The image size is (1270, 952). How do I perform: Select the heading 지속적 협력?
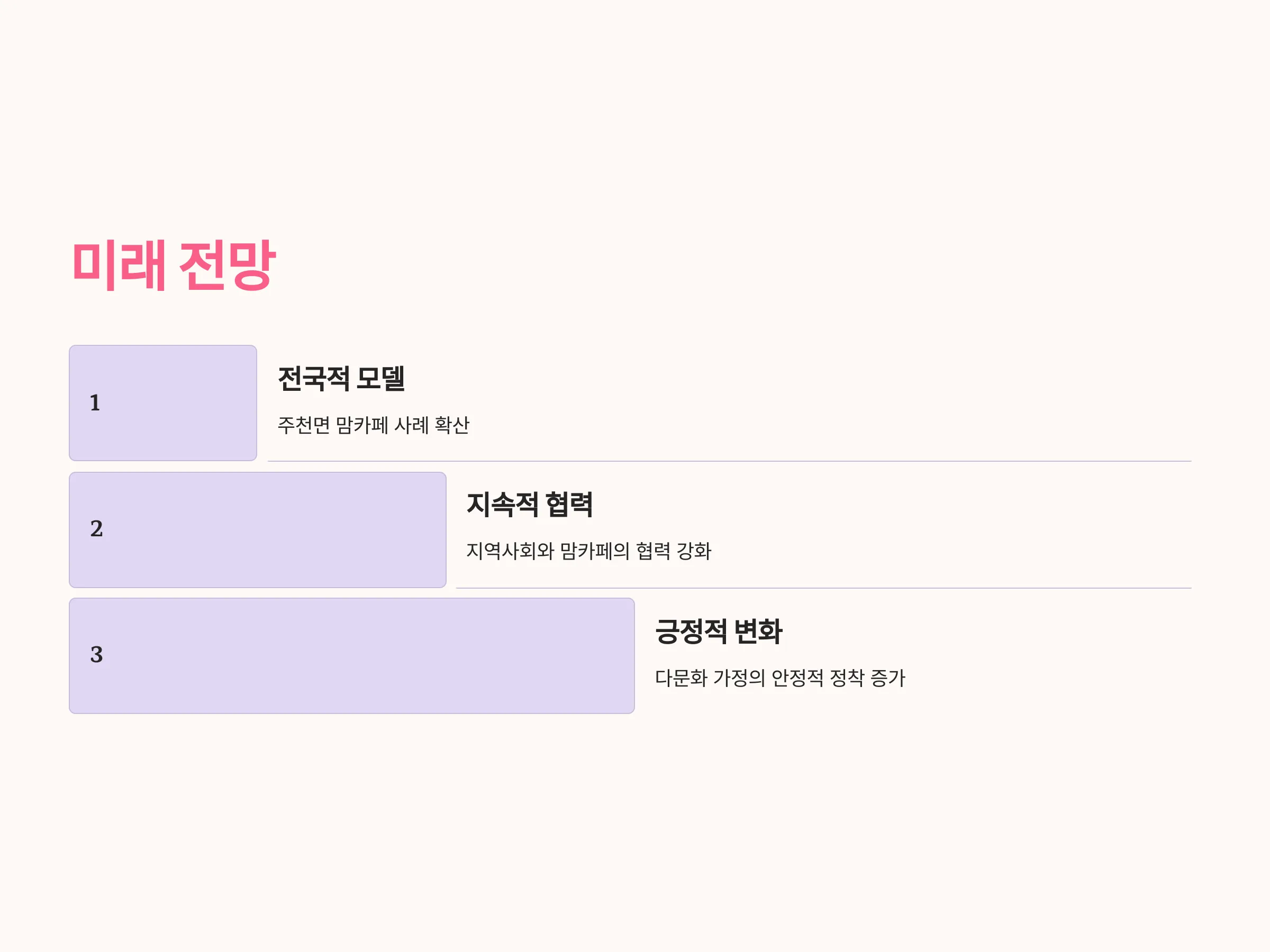(x=529, y=505)
